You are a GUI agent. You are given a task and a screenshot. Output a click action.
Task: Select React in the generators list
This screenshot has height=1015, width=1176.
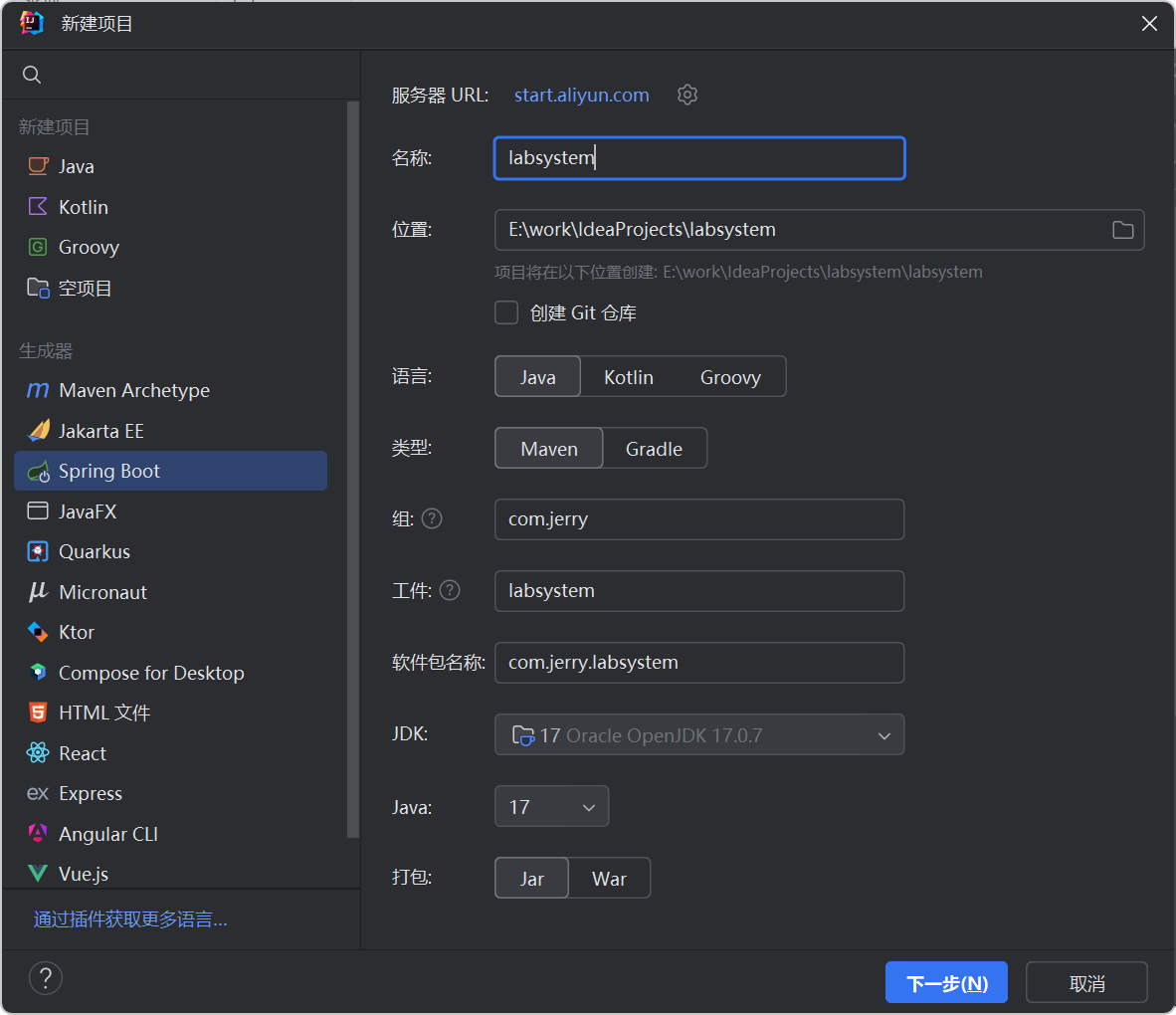point(82,753)
